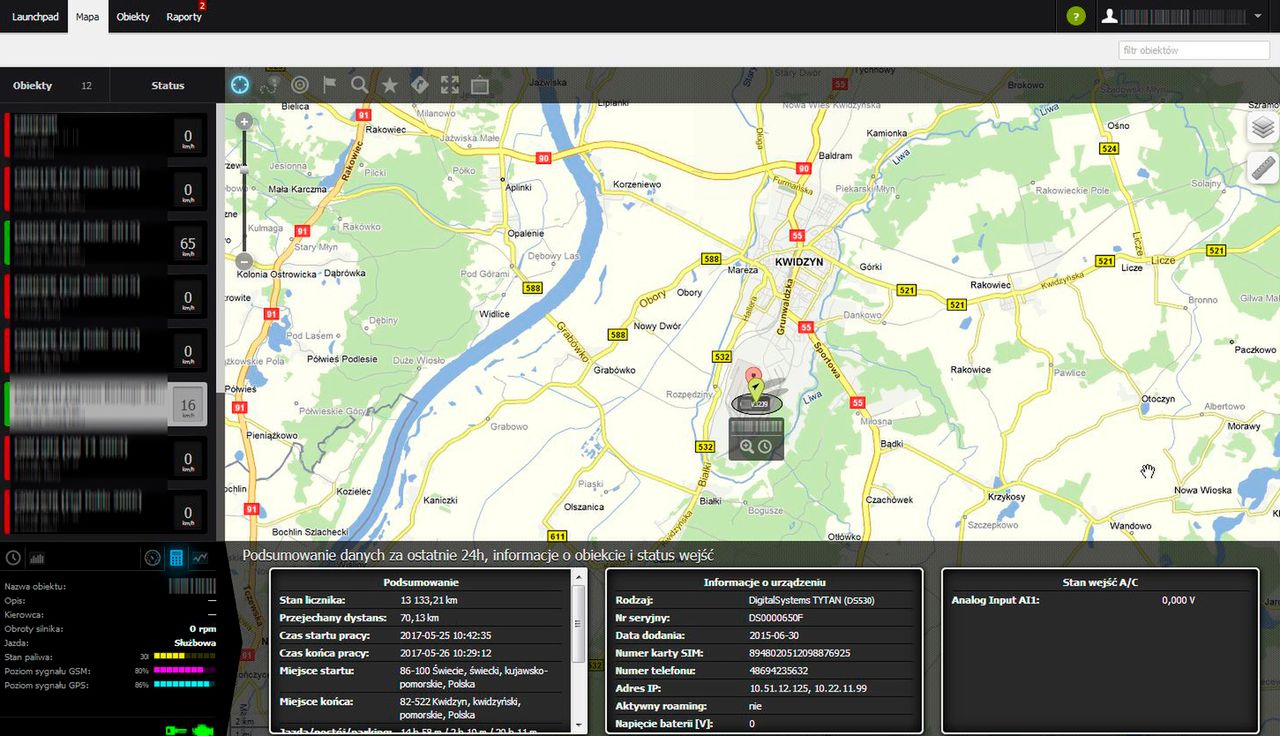This screenshot has width=1280, height=736.
Task: Activate the crosshair locate tool on map toolbar
Action: 240,85
